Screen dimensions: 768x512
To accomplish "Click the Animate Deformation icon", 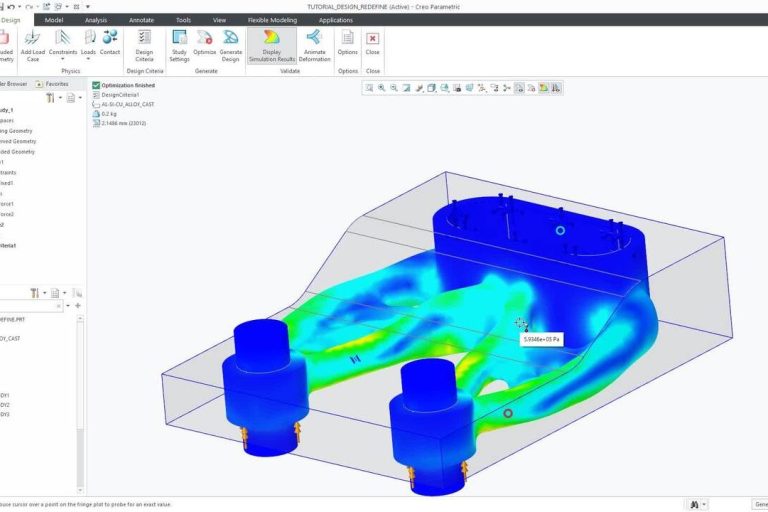I will 314,44.
